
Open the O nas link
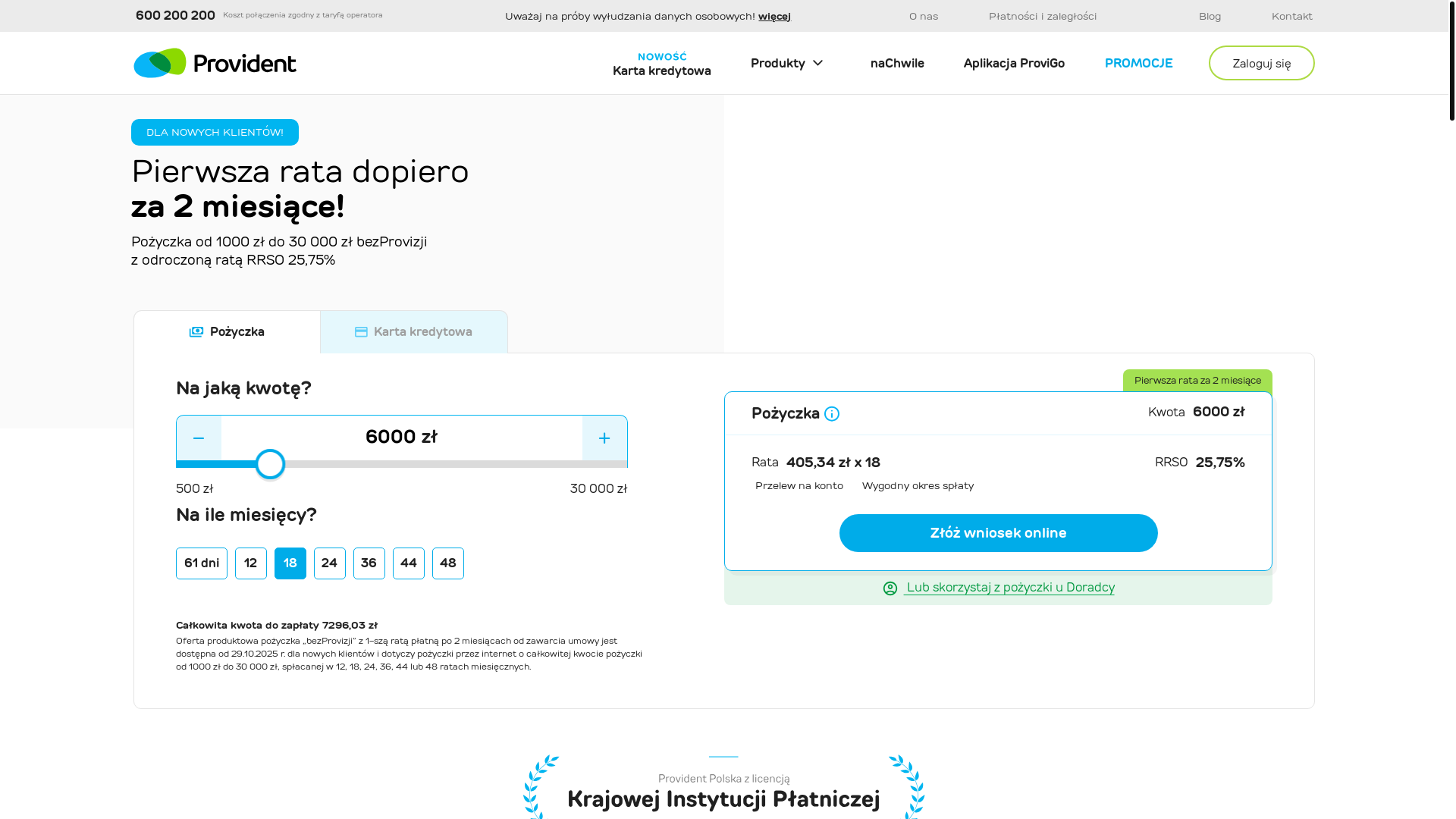(x=924, y=17)
